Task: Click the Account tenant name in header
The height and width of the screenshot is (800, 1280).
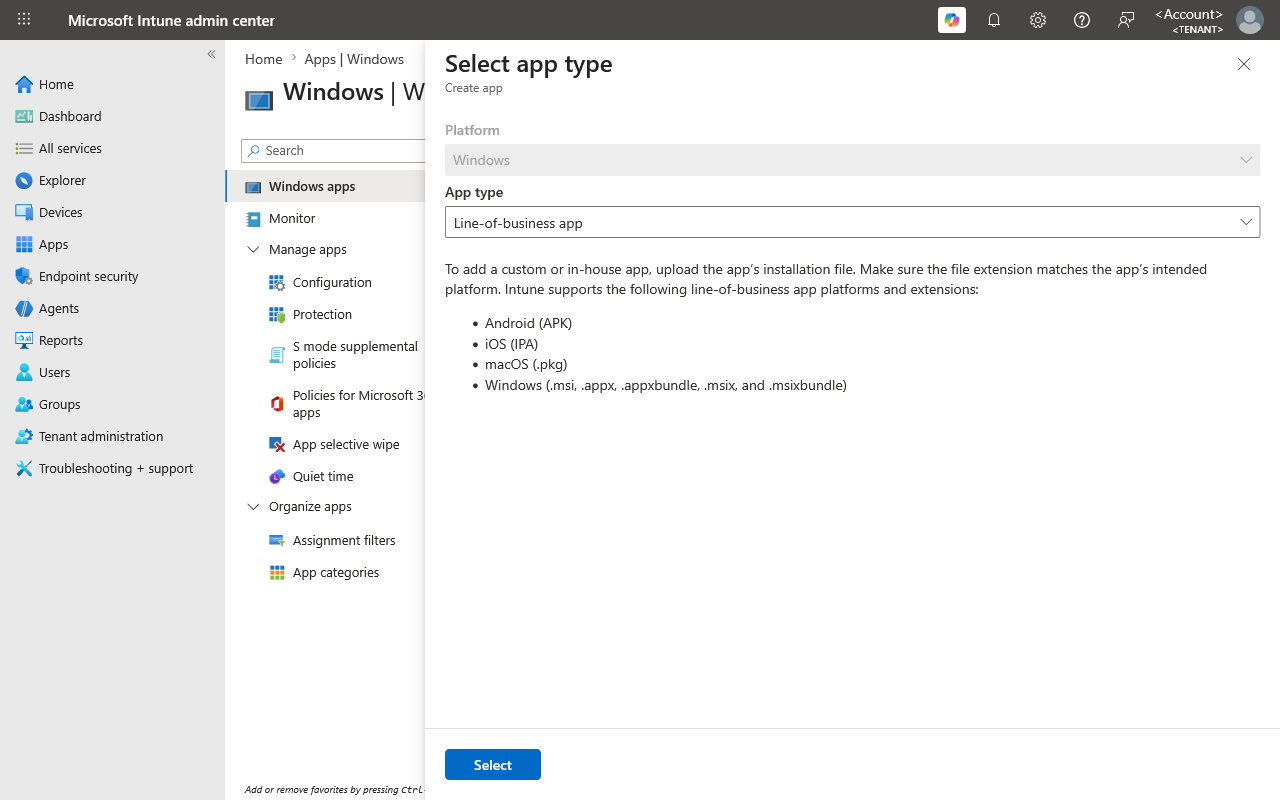Action: coord(1189,20)
